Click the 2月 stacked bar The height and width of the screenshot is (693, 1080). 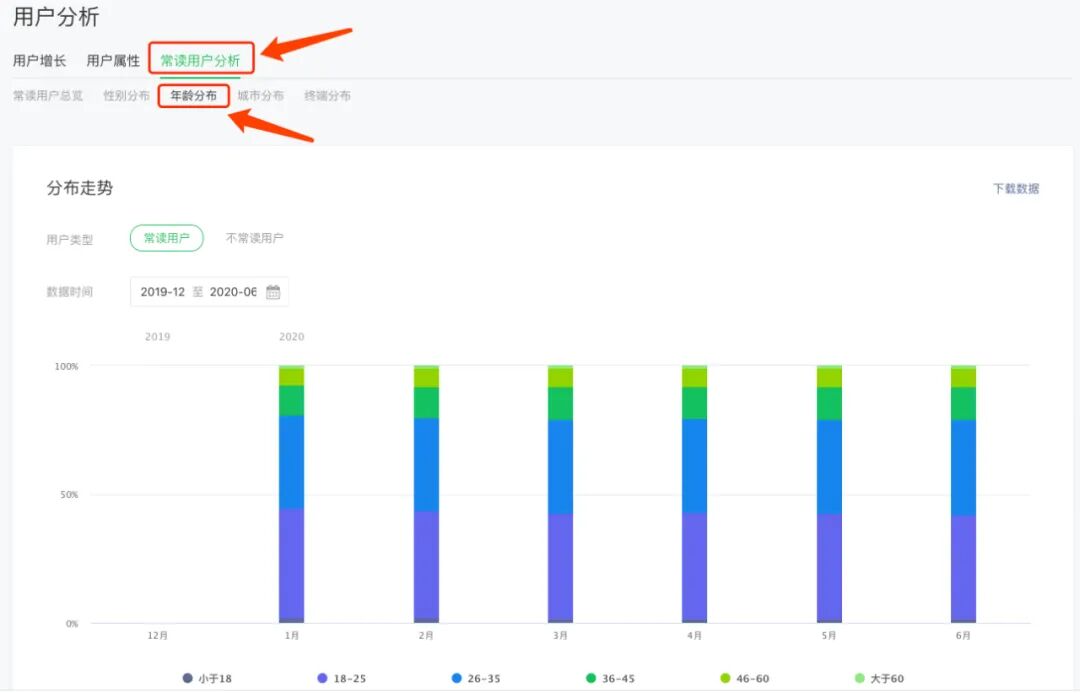(426, 494)
